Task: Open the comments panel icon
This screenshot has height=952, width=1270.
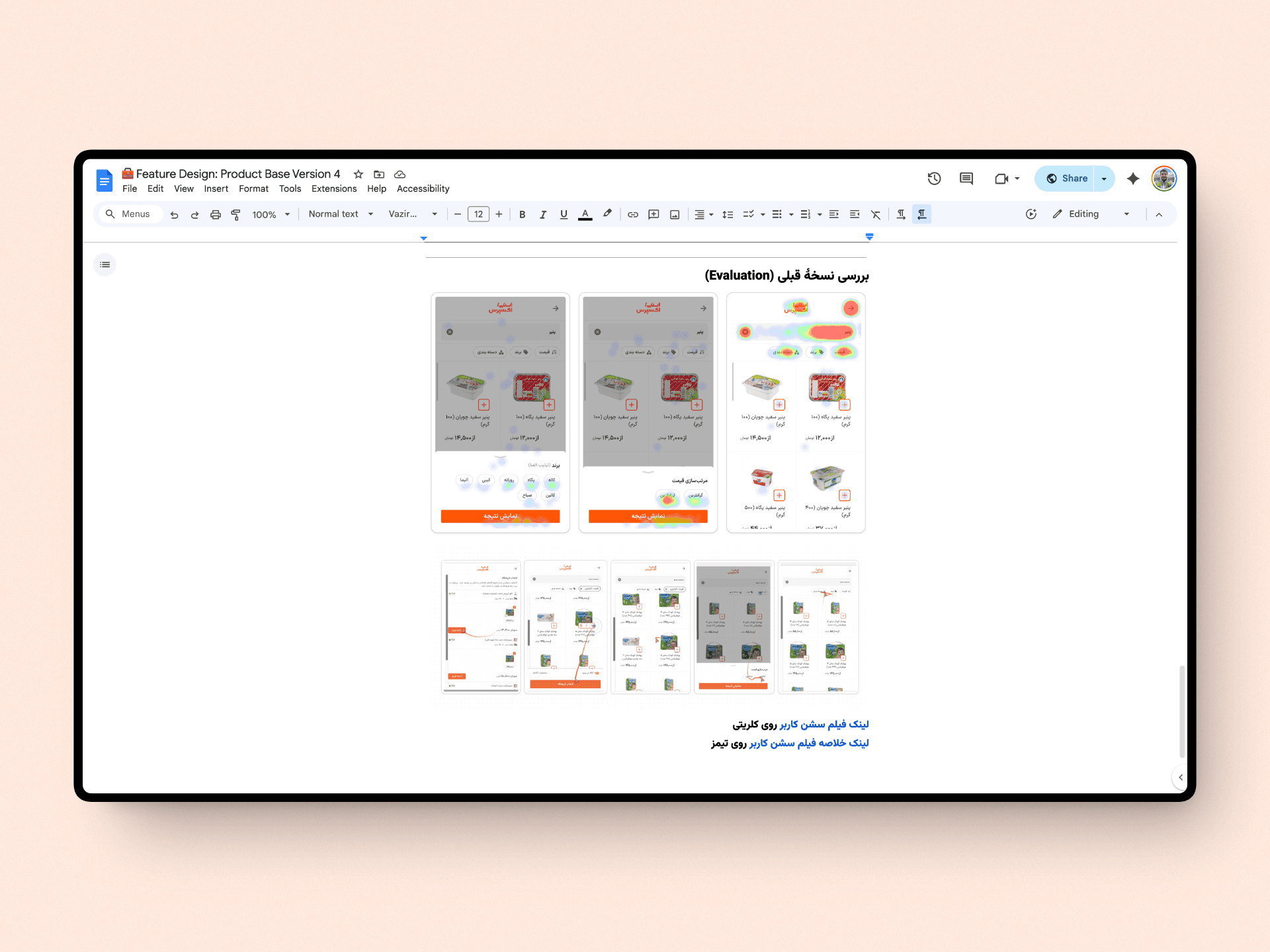Action: (966, 178)
